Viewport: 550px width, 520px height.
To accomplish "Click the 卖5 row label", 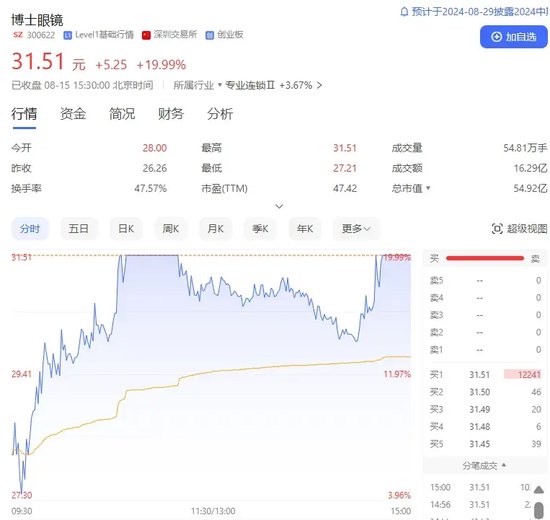I will point(437,280).
